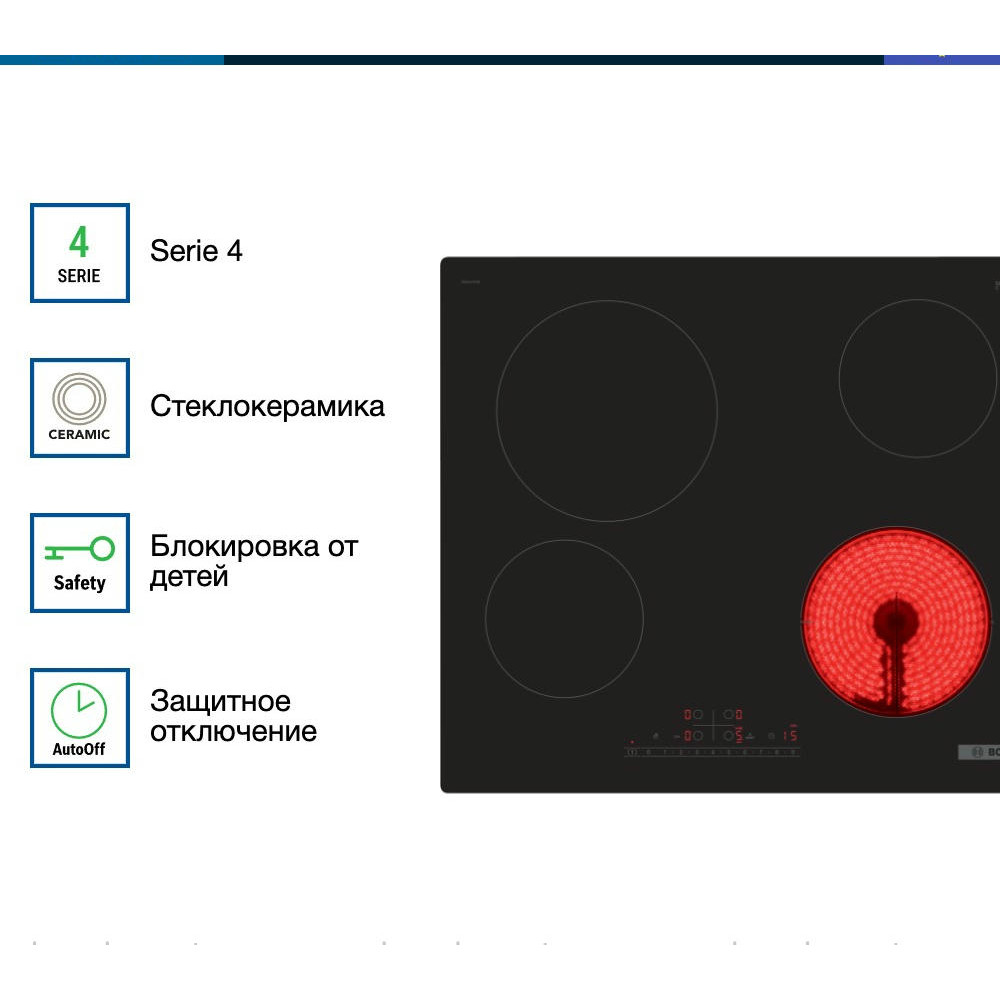
Task: Click the AutoOff clock icon
Action: tap(80, 710)
